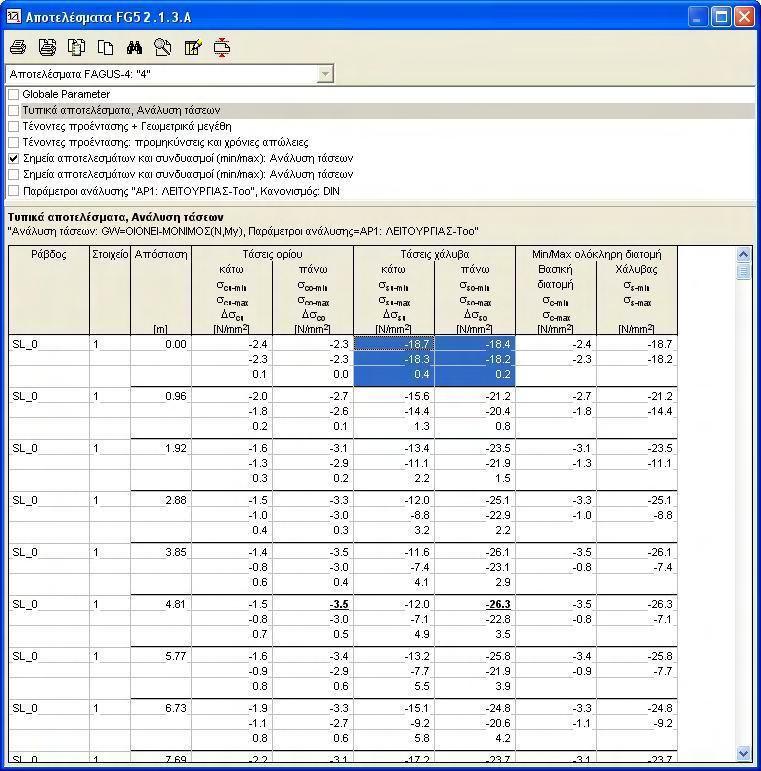The height and width of the screenshot is (771, 761).
Task: Click the bold underlined -3.5 value
Action: (339, 604)
